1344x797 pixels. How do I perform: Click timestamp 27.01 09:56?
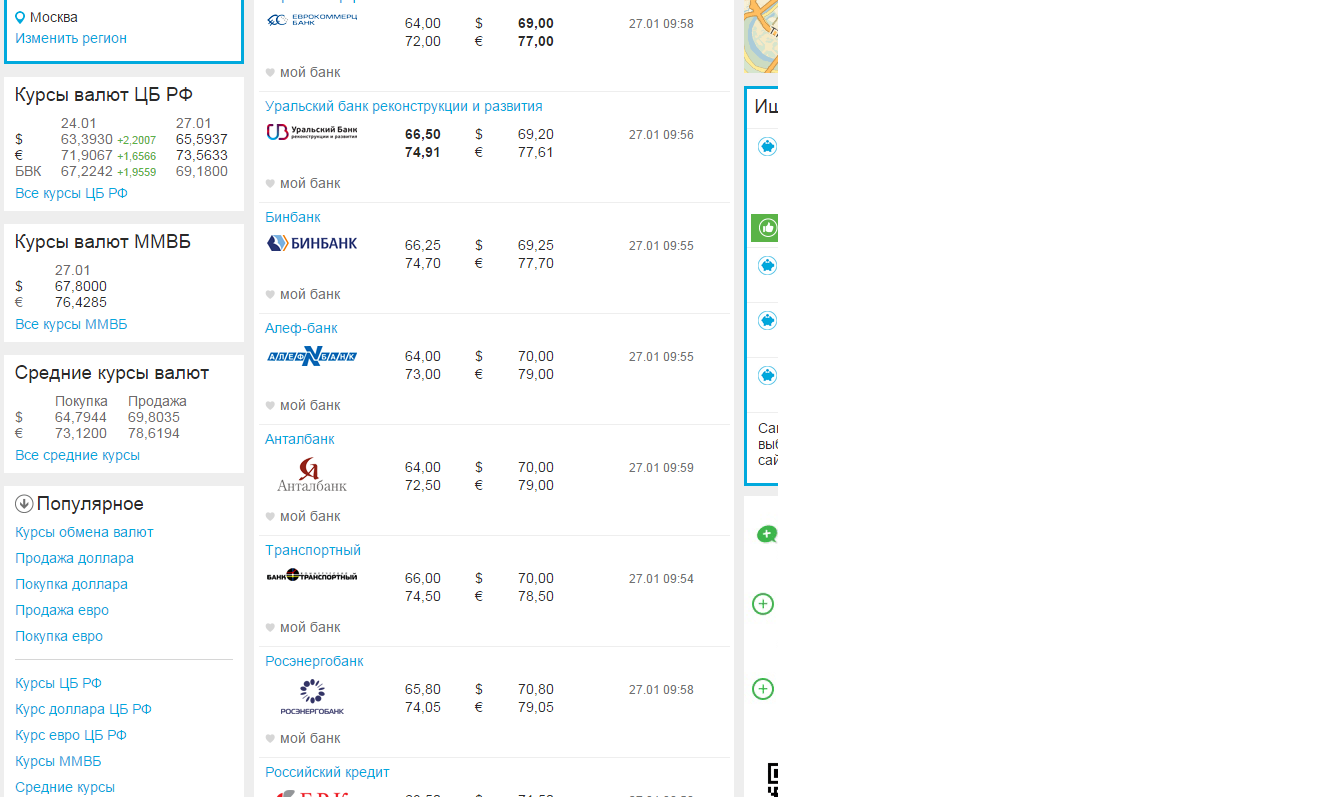[661, 135]
